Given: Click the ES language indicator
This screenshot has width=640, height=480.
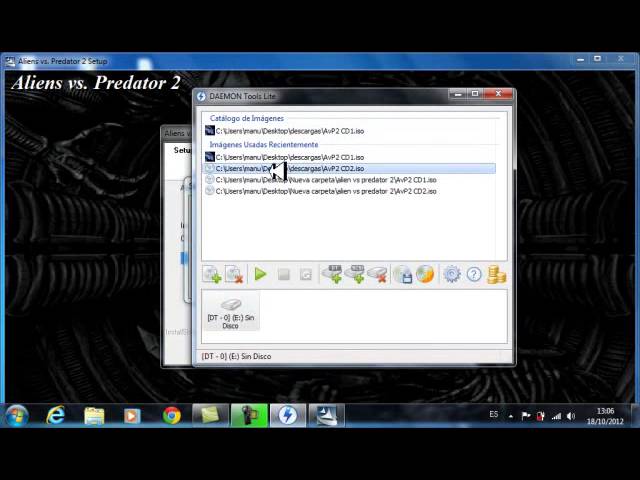Looking at the screenshot, I should click(x=493, y=415).
